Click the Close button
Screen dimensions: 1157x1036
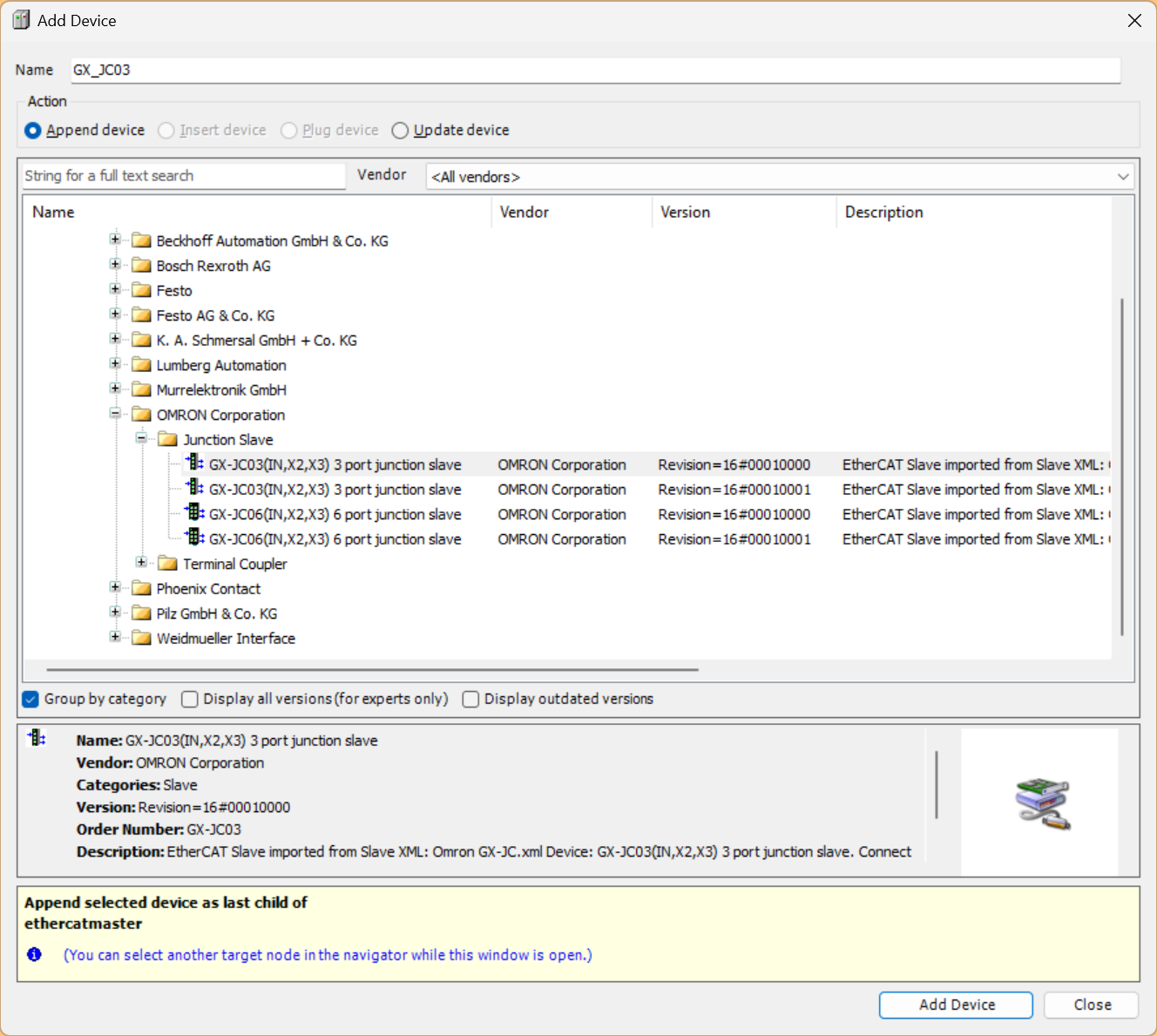click(x=1092, y=1005)
